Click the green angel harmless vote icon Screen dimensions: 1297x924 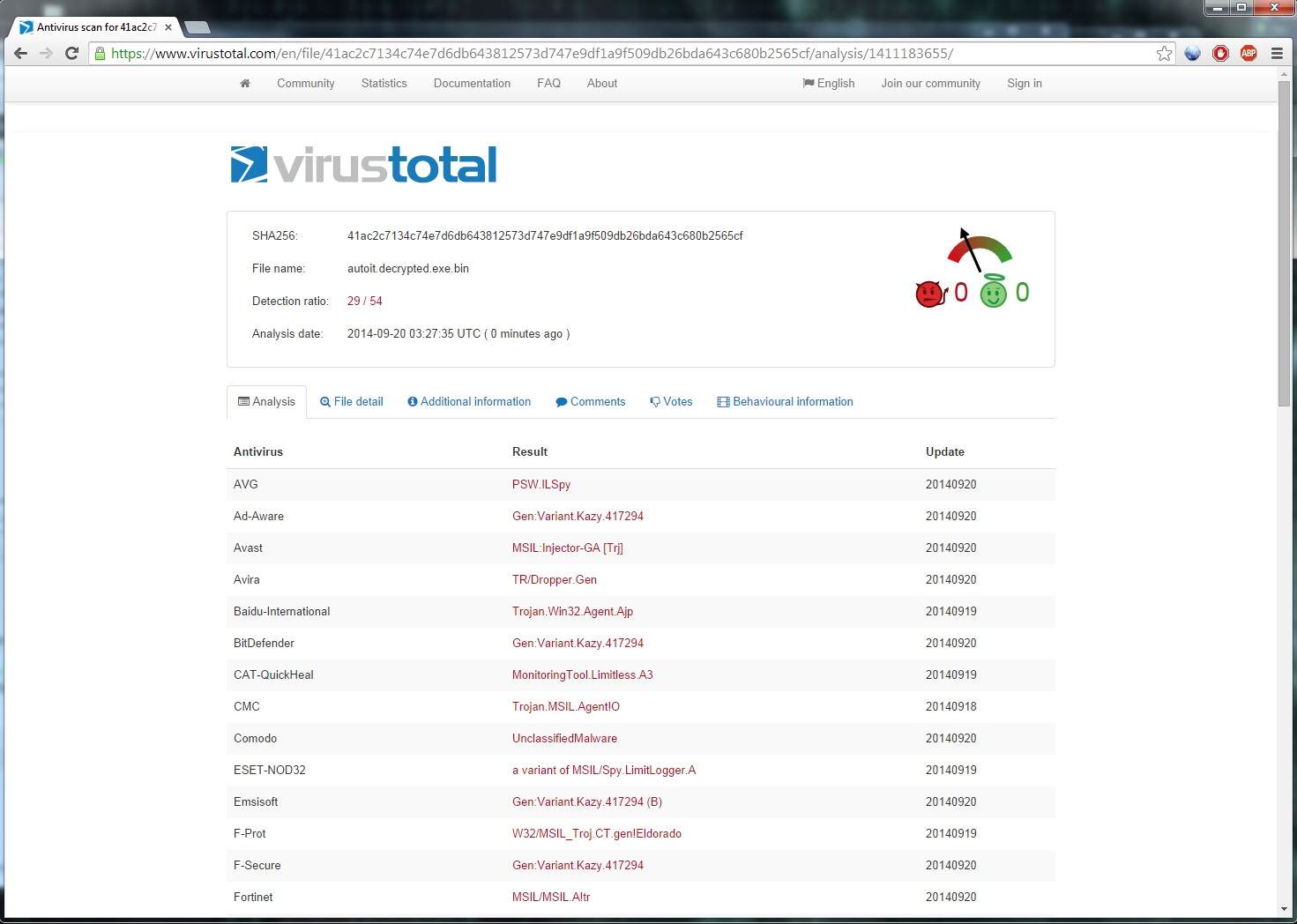[x=994, y=292]
